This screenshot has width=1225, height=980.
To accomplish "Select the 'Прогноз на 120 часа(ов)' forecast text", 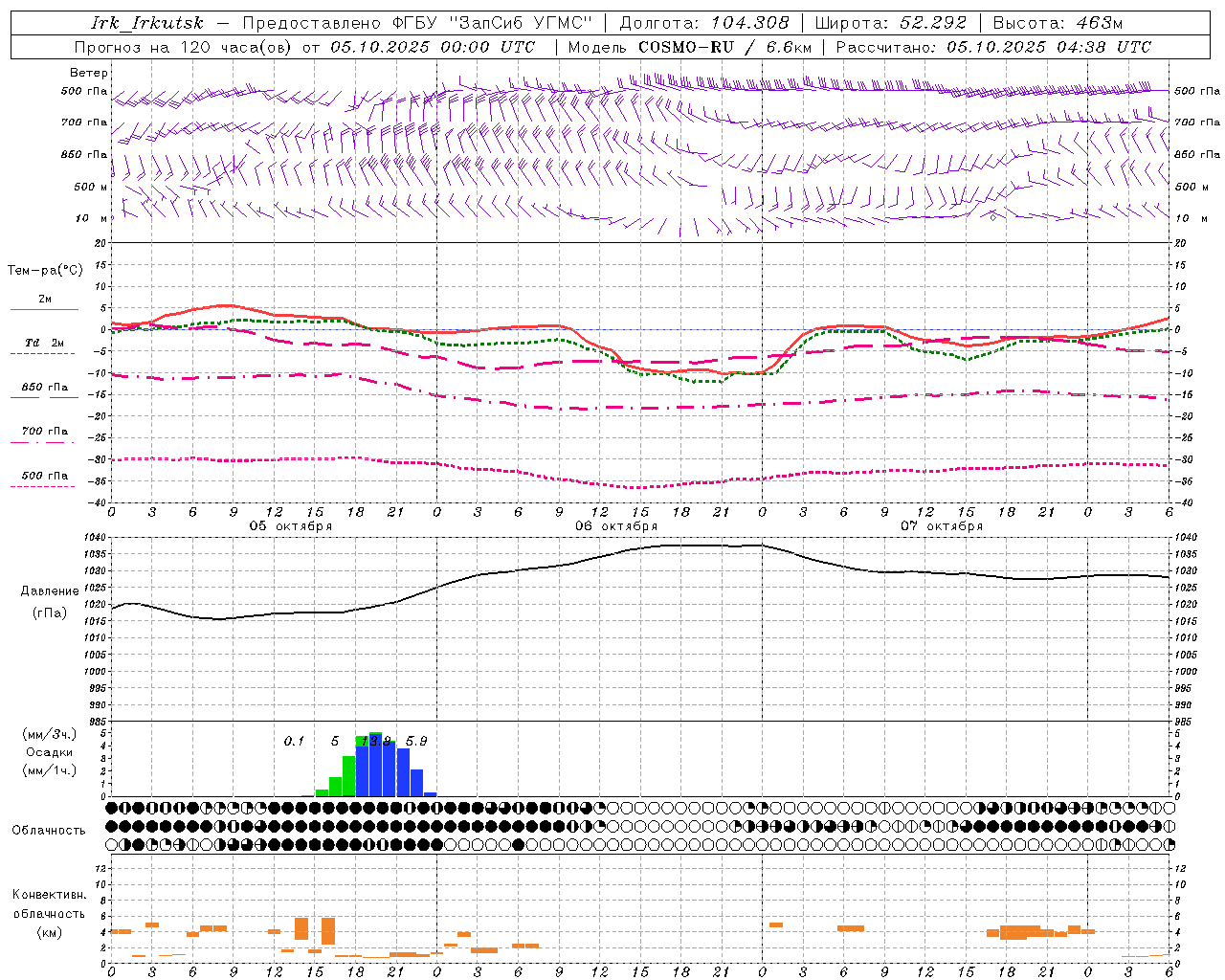I will point(184,47).
